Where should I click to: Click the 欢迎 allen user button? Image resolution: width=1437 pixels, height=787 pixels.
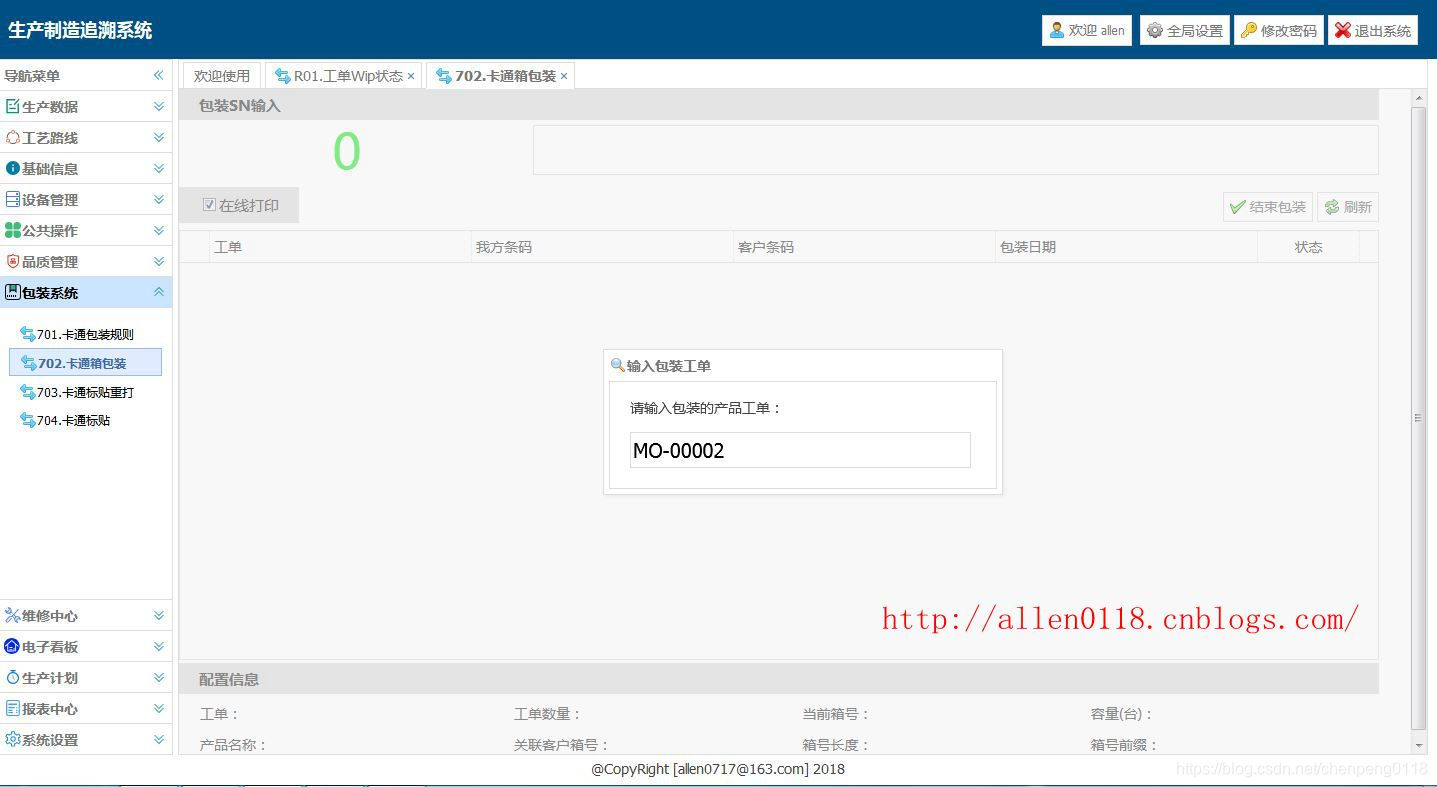[1087, 30]
